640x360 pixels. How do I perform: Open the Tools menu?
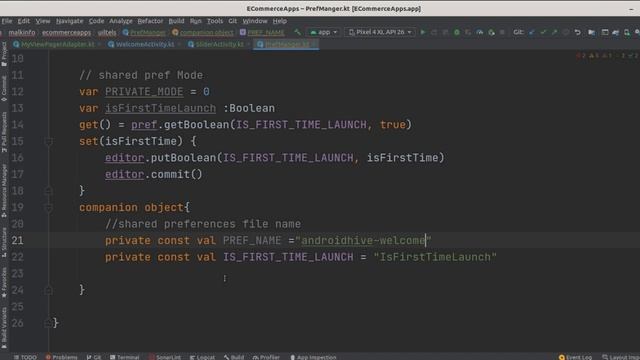215,21
